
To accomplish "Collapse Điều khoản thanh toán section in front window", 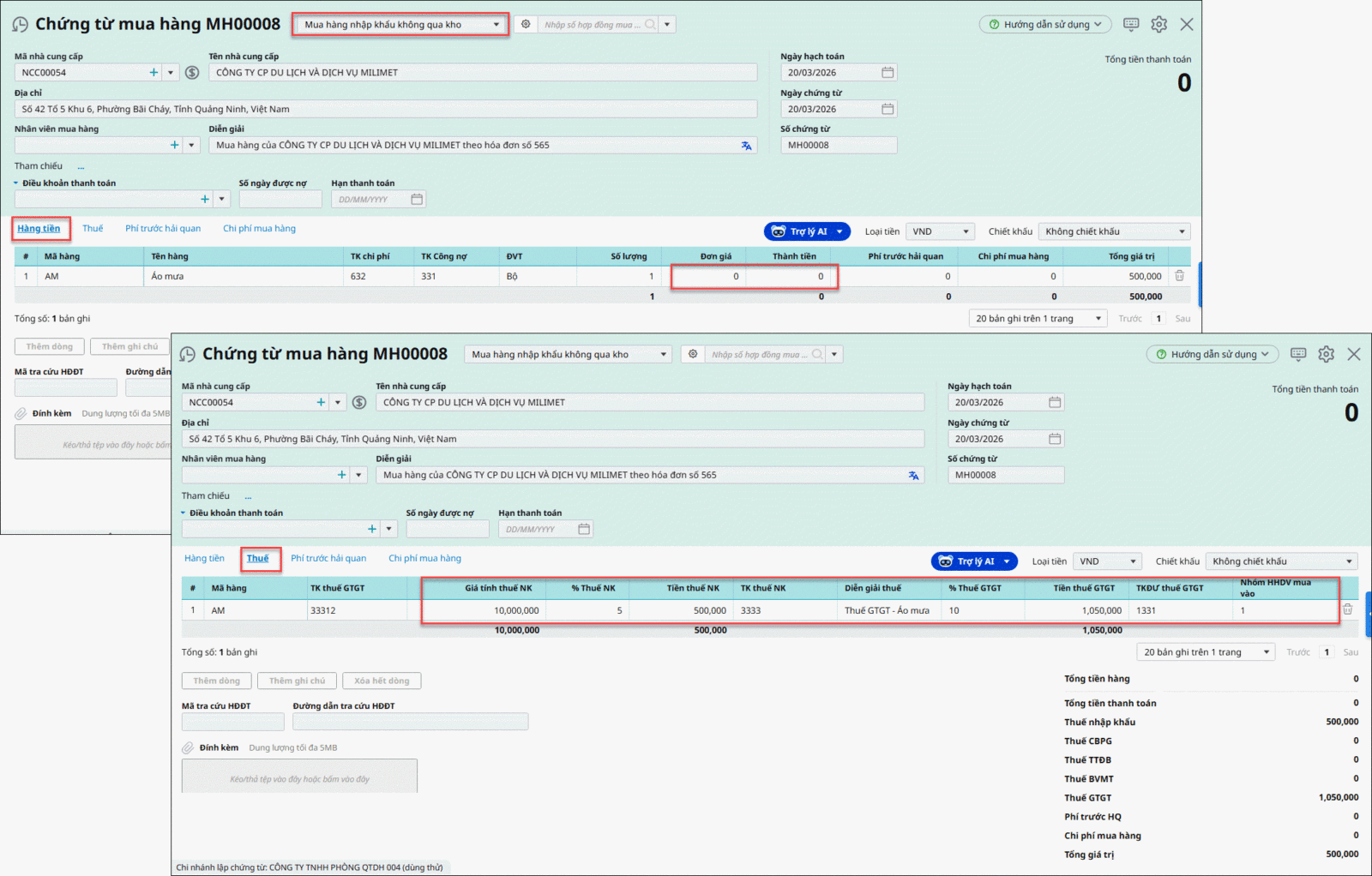I will point(184,513).
